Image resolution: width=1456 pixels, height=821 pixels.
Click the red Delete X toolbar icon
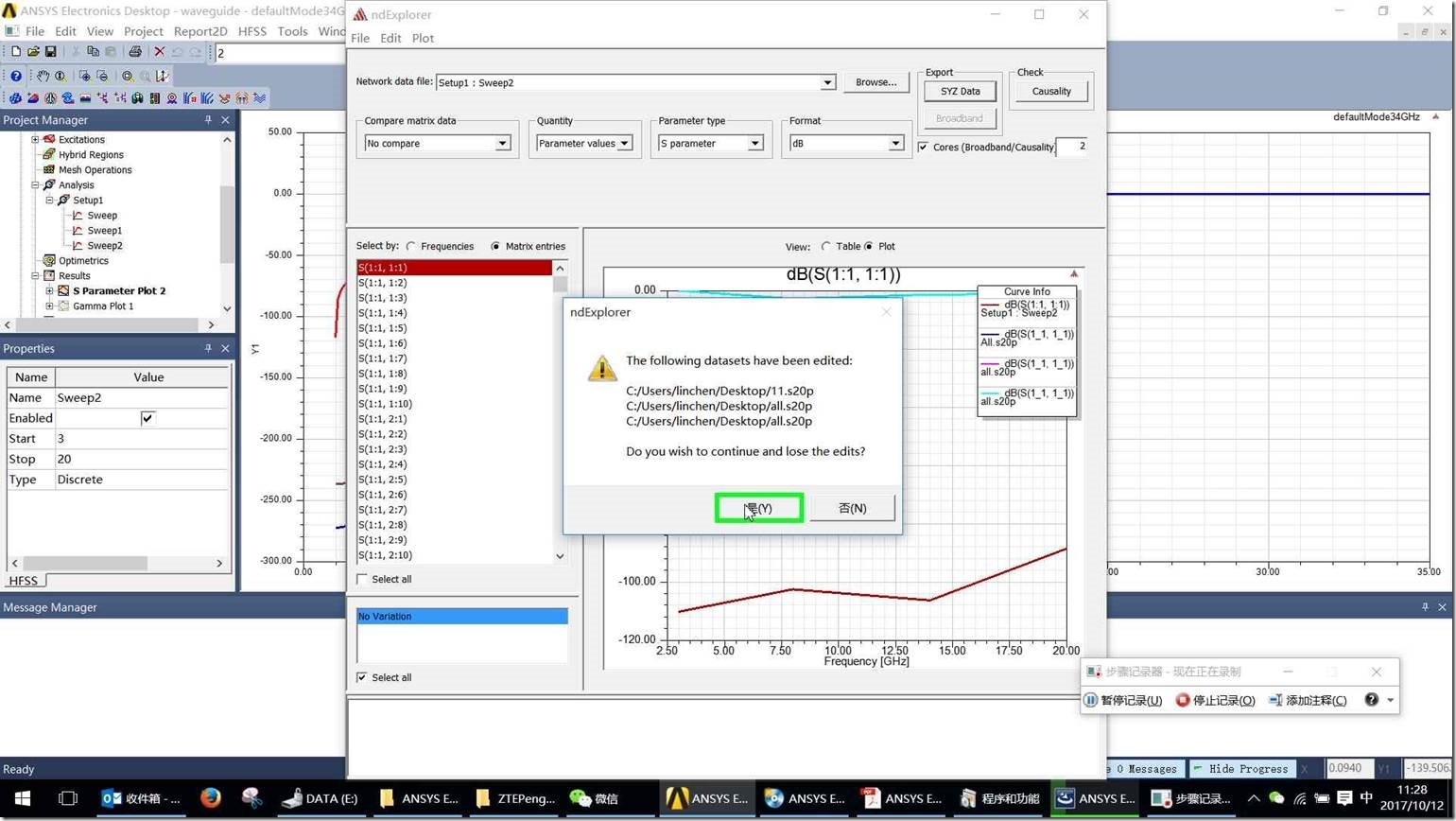159,52
